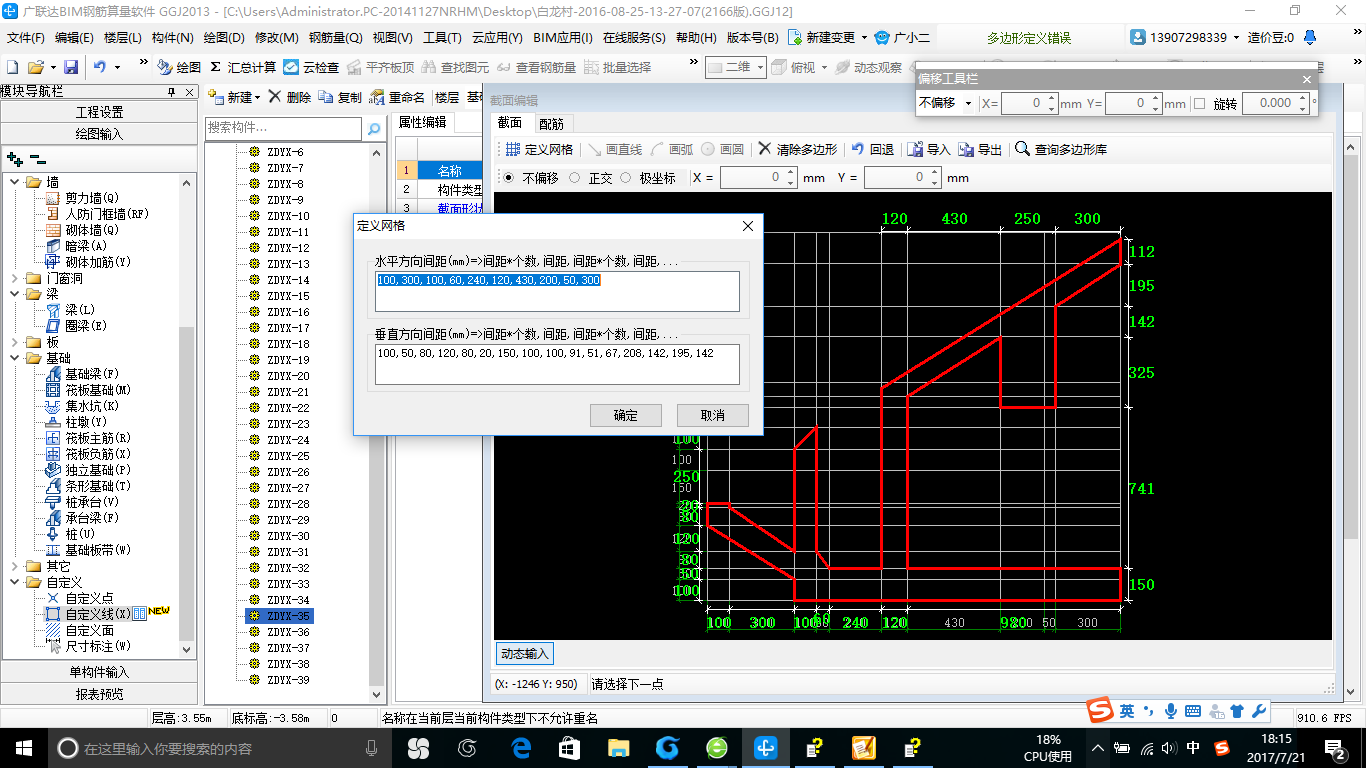Image resolution: width=1366 pixels, height=768 pixels.
Task: Click 定义网格 grid tool in section editor
Action: click(x=539, y=149)
